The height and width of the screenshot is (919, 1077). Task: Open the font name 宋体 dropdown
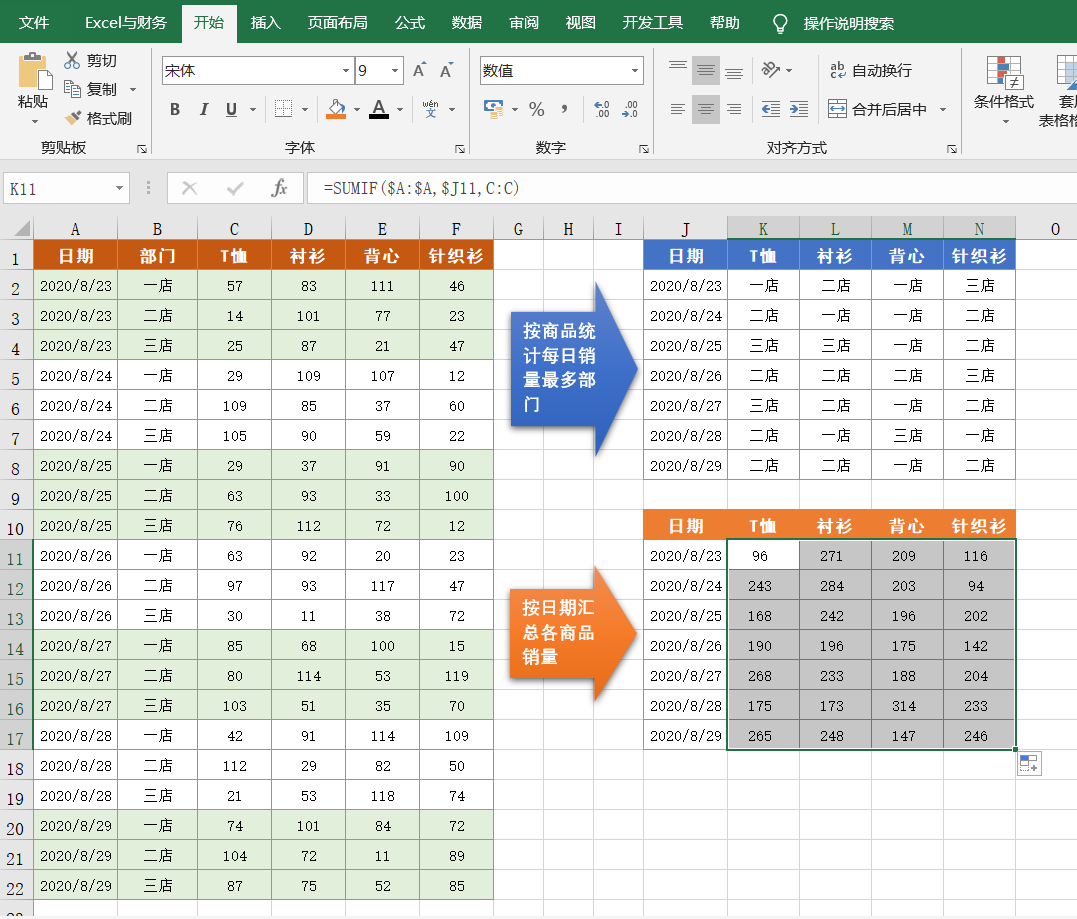coord(345,71)
